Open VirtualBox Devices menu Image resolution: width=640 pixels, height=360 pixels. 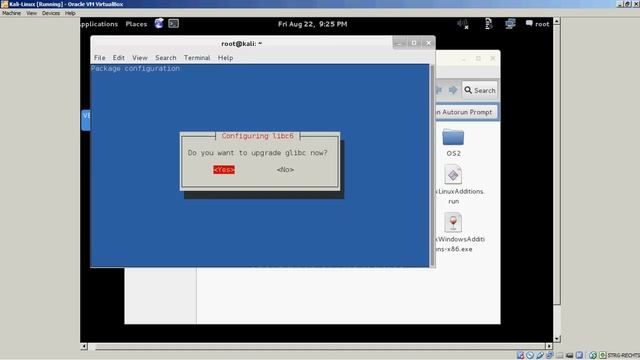click(51, 13)
